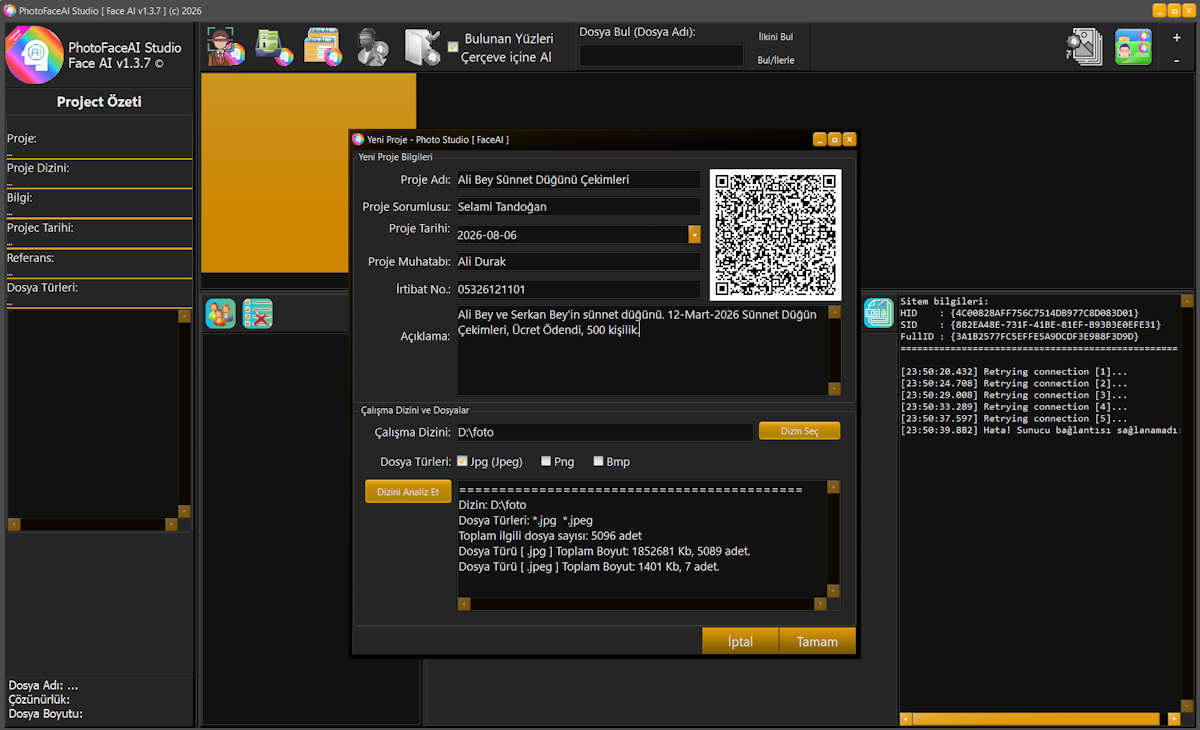Enable the Jpg (Jpeg) file type checkbox
The height and width of the screenshot is (730, 1200).
click(x=462, y=461)
